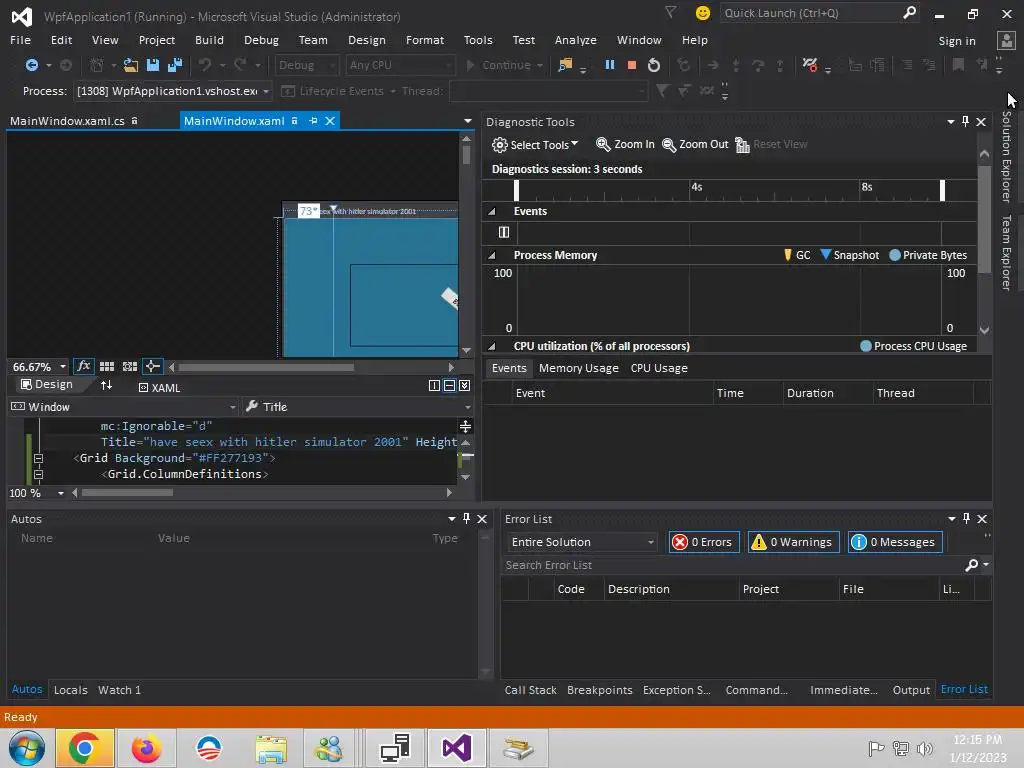Collapse the Process Memory section

click(492, 255)
